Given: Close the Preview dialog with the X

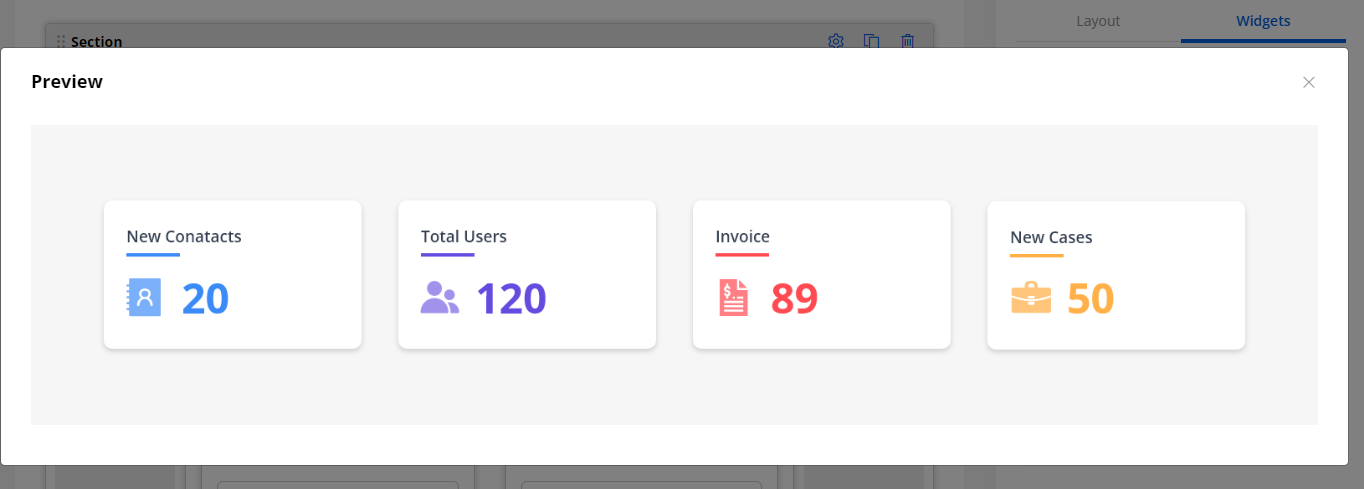Looking at the screenshot, I should pos(1308,82).
